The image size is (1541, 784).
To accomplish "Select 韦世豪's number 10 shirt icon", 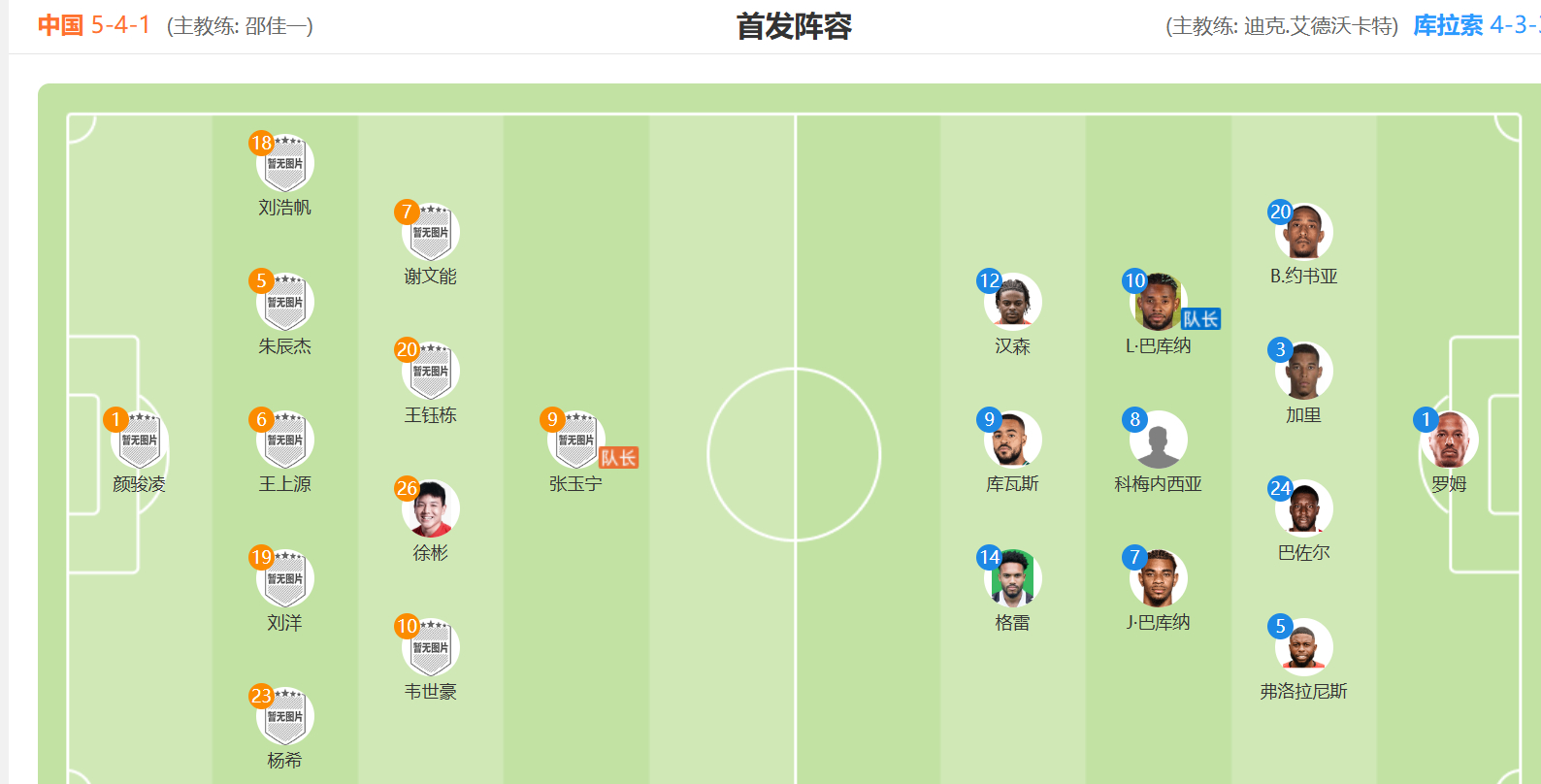I will [x=431, y=649].
